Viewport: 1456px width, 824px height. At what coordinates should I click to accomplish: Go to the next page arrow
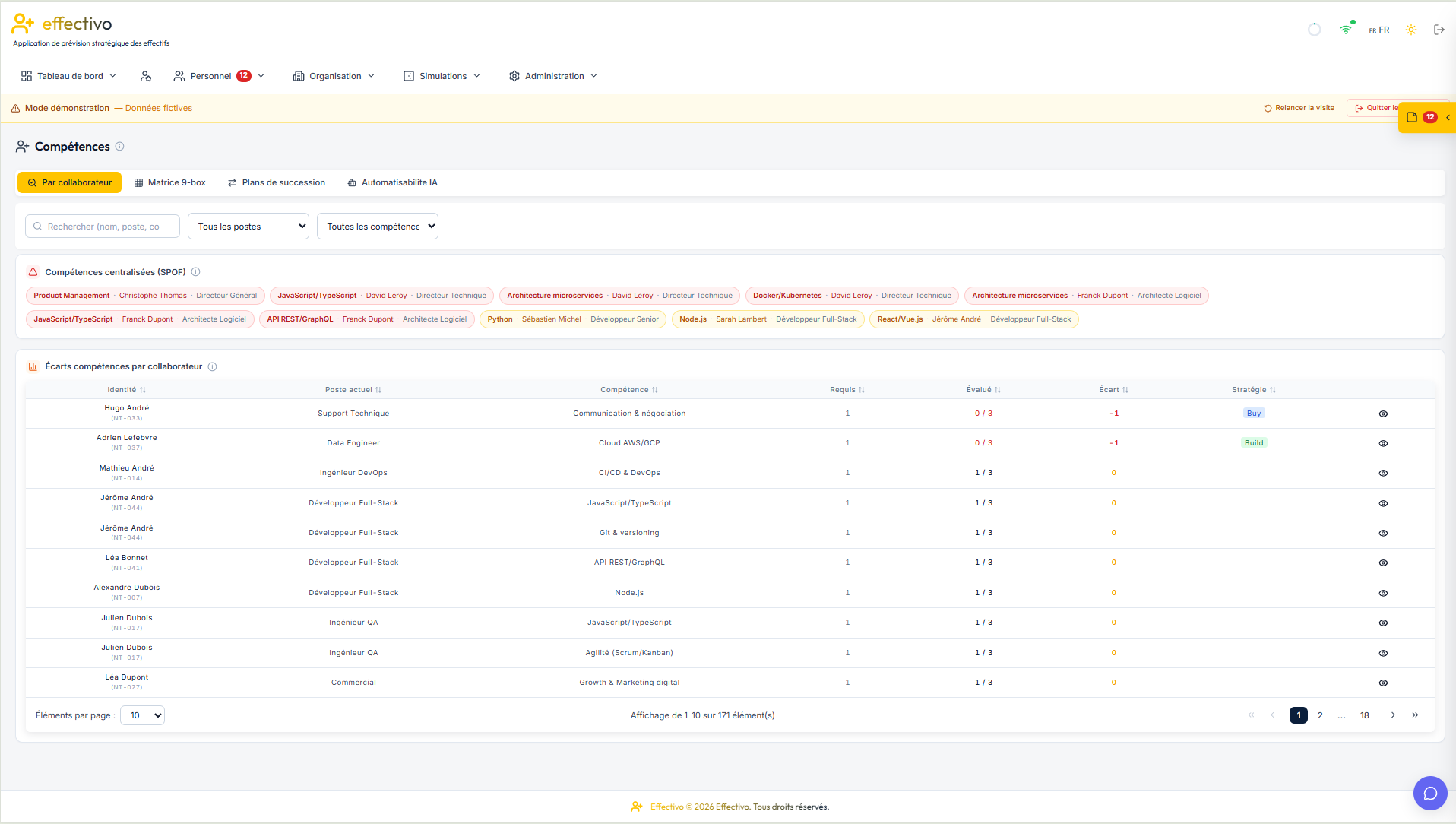(x=1393, y=715)
